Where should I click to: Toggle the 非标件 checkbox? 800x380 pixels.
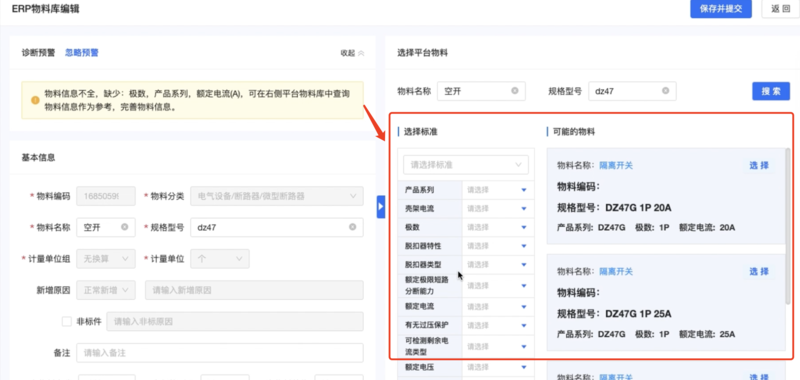[x=67, y=321]
